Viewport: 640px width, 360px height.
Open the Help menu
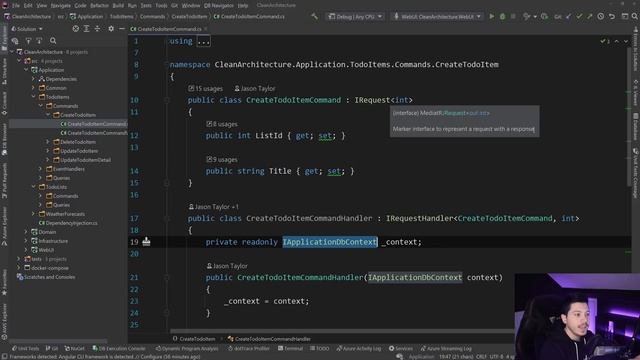tap(243, 6)
